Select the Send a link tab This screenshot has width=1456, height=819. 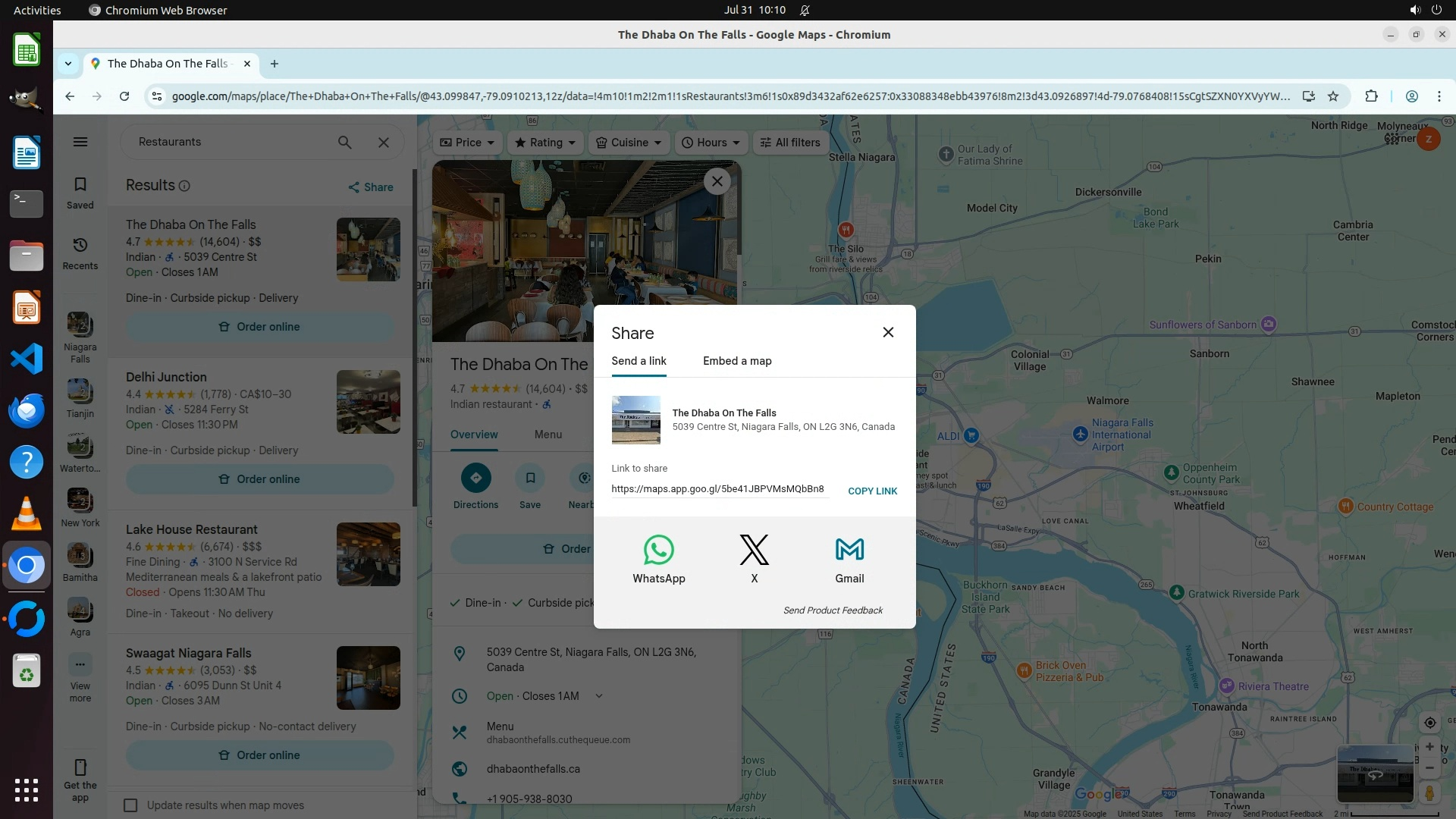639,361
